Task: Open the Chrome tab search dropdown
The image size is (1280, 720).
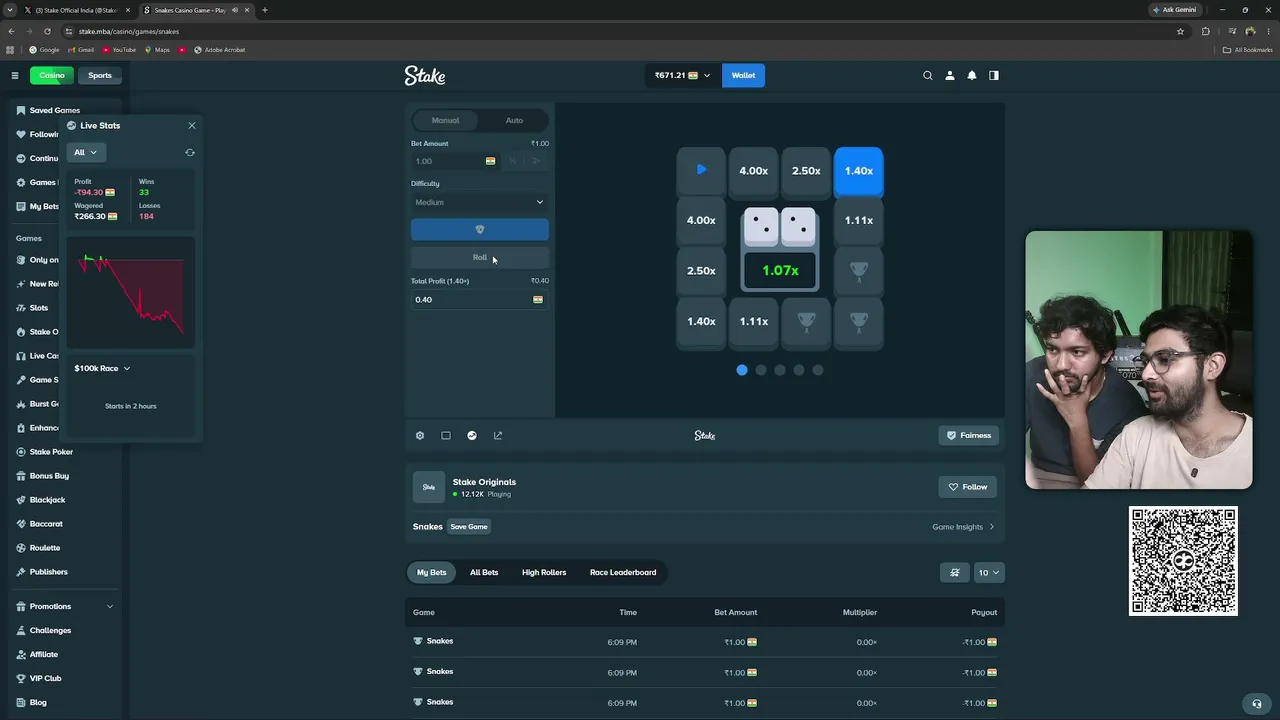Action: point(10,10)
